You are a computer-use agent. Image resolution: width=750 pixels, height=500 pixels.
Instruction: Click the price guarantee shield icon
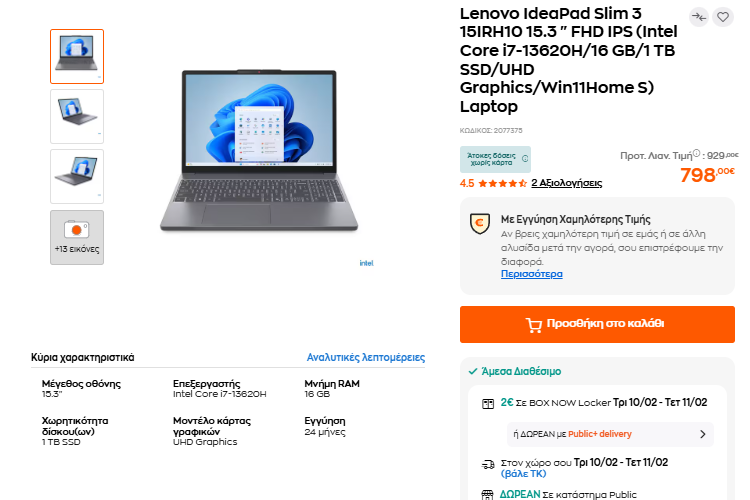(x=480, y=224)
